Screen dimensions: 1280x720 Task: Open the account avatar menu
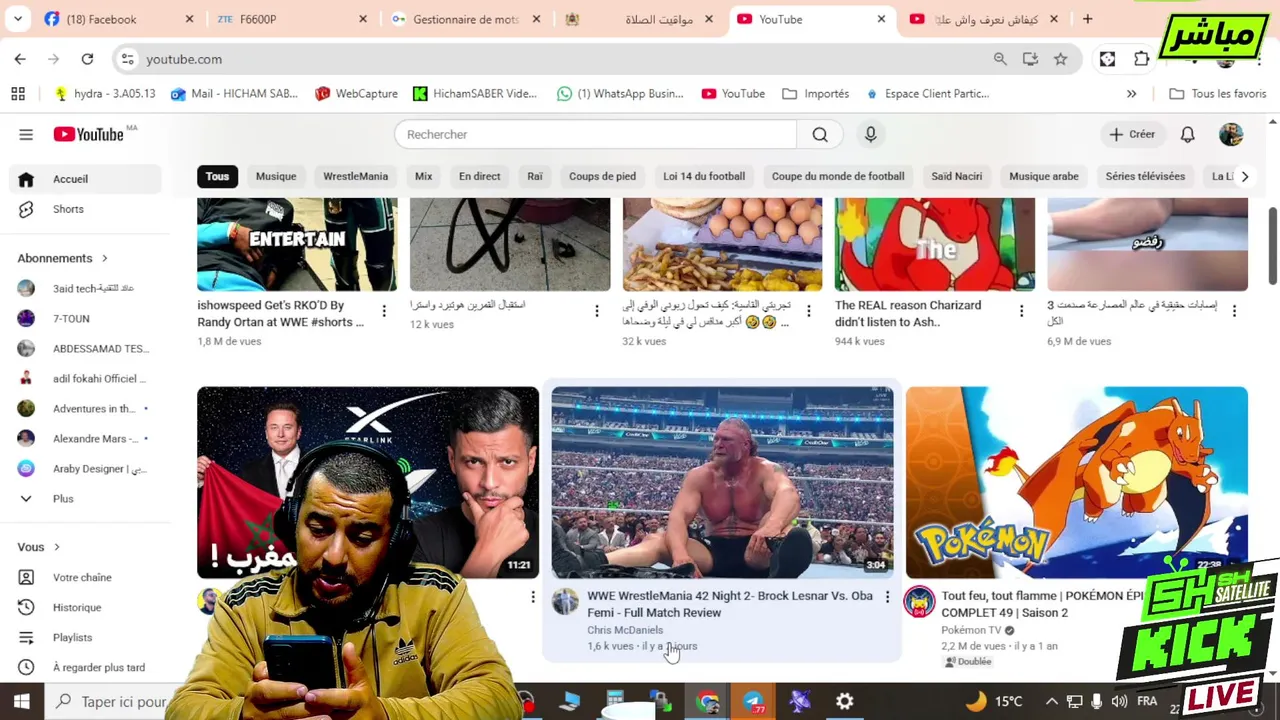[1231, 134]
